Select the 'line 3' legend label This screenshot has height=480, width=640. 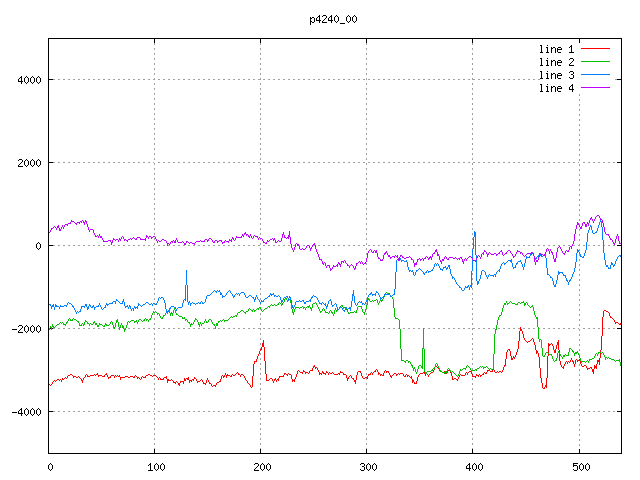click(556, 75)
